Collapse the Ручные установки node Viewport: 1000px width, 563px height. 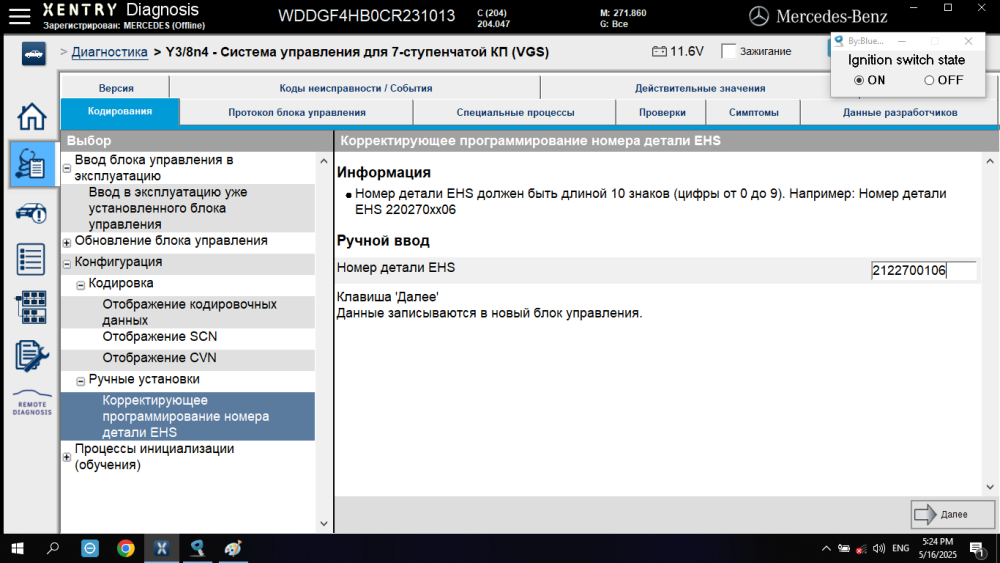81,381
